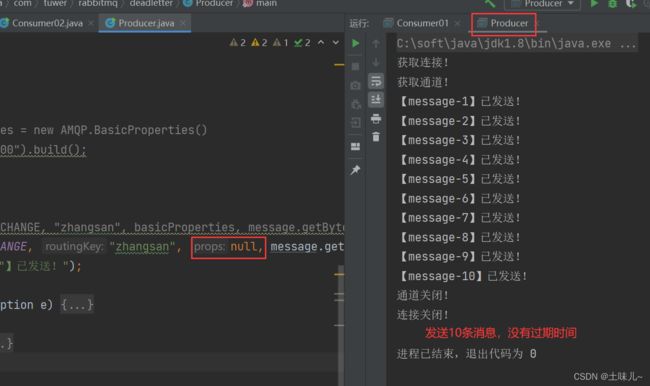Click the rabbitmq breadcrumb
This screenshot has width=650, height=386.
pyautogui.click(x=98, y=3)
